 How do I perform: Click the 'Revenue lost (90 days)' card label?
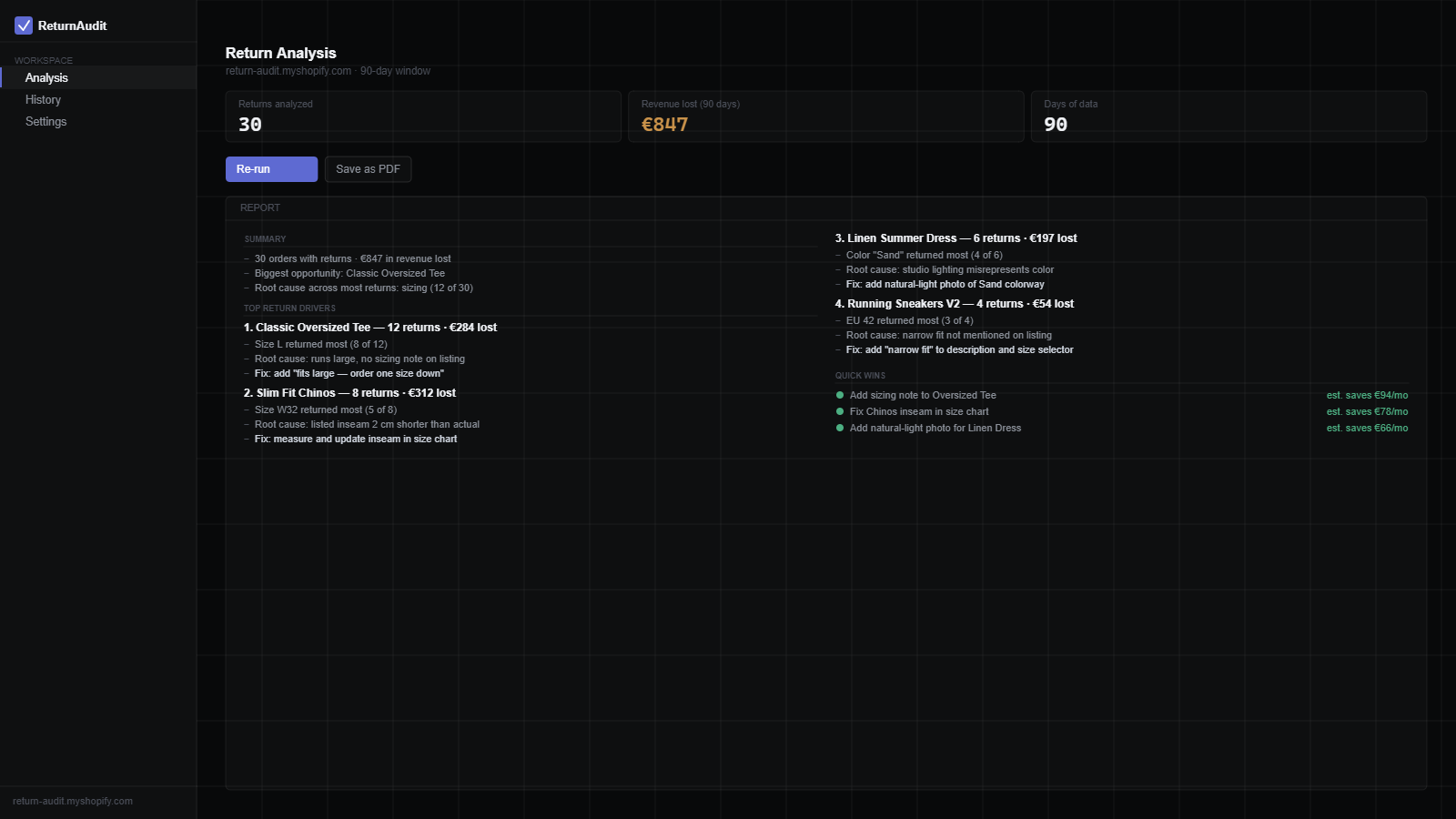691,104
